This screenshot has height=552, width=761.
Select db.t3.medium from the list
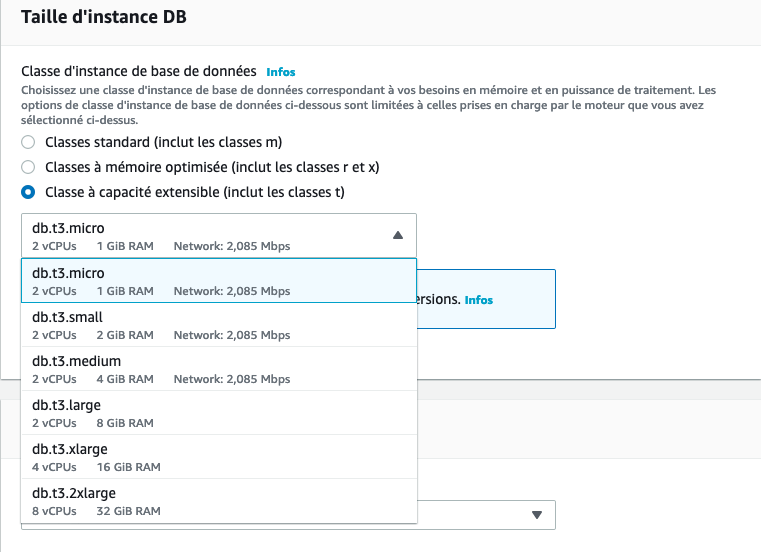[218, 368]
